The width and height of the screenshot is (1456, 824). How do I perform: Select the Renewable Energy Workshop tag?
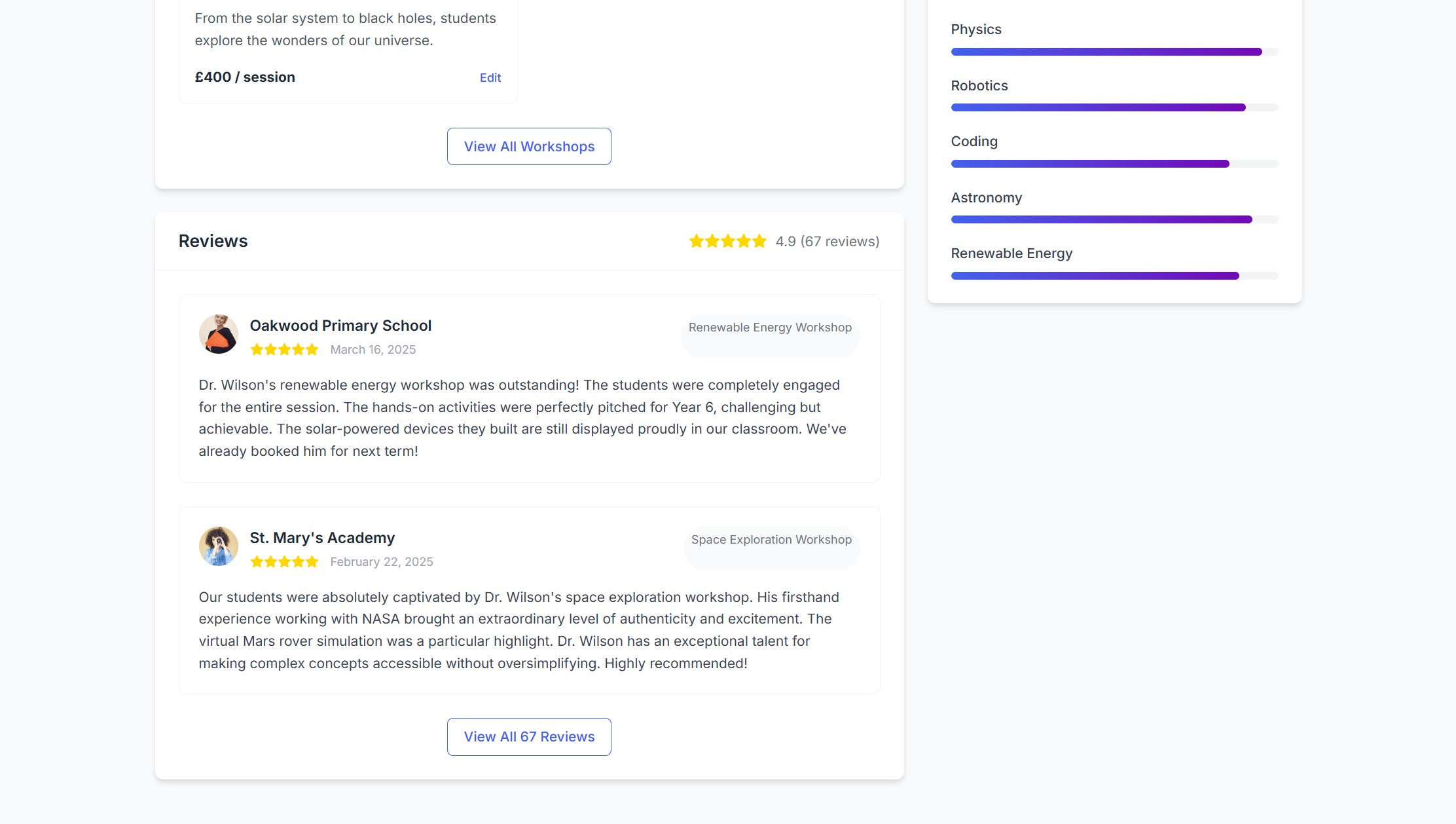[x=770, y=336]
